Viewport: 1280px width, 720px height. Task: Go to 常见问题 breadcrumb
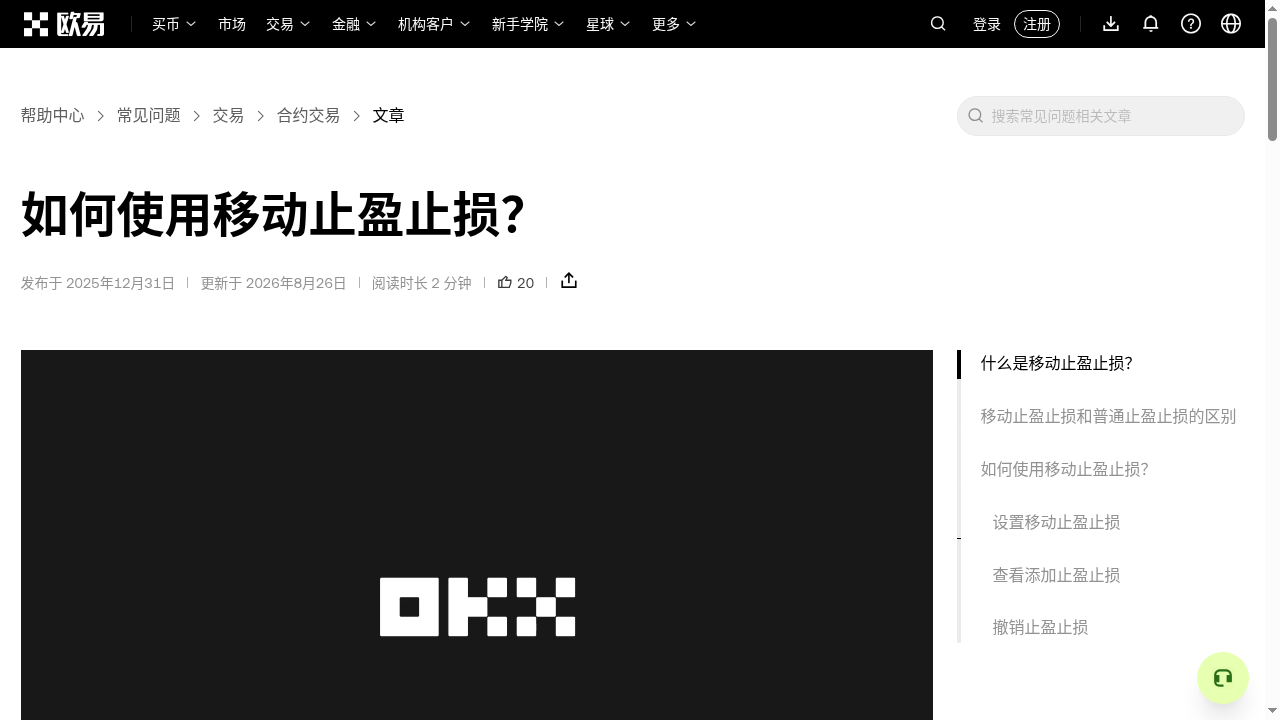(149, 116)
